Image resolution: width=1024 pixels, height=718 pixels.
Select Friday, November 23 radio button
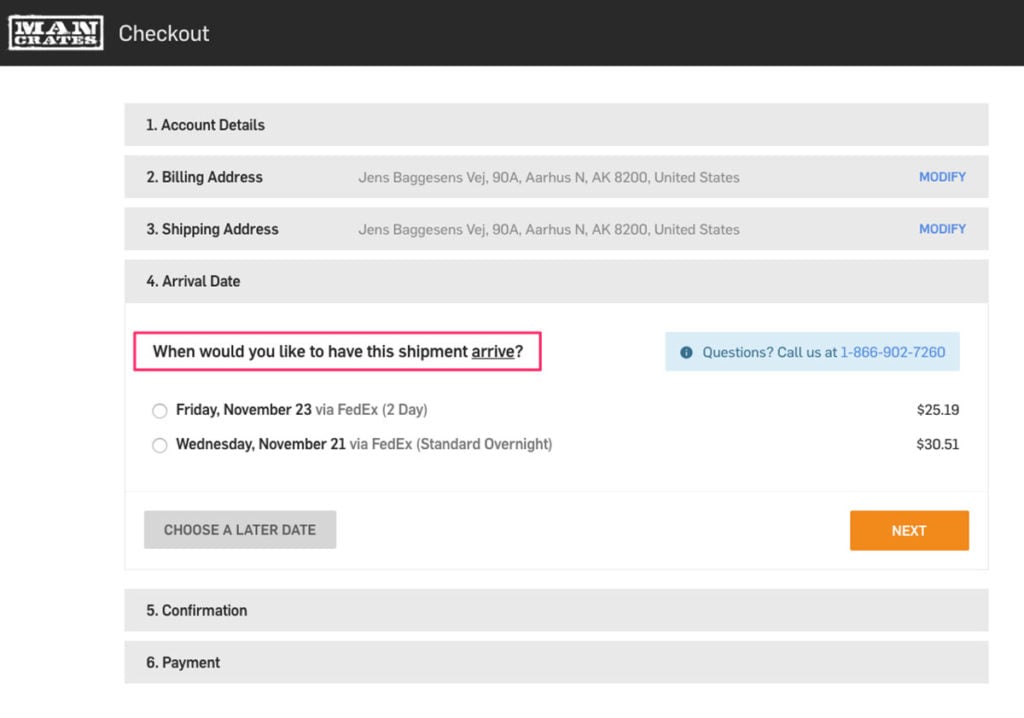[159, 410]
